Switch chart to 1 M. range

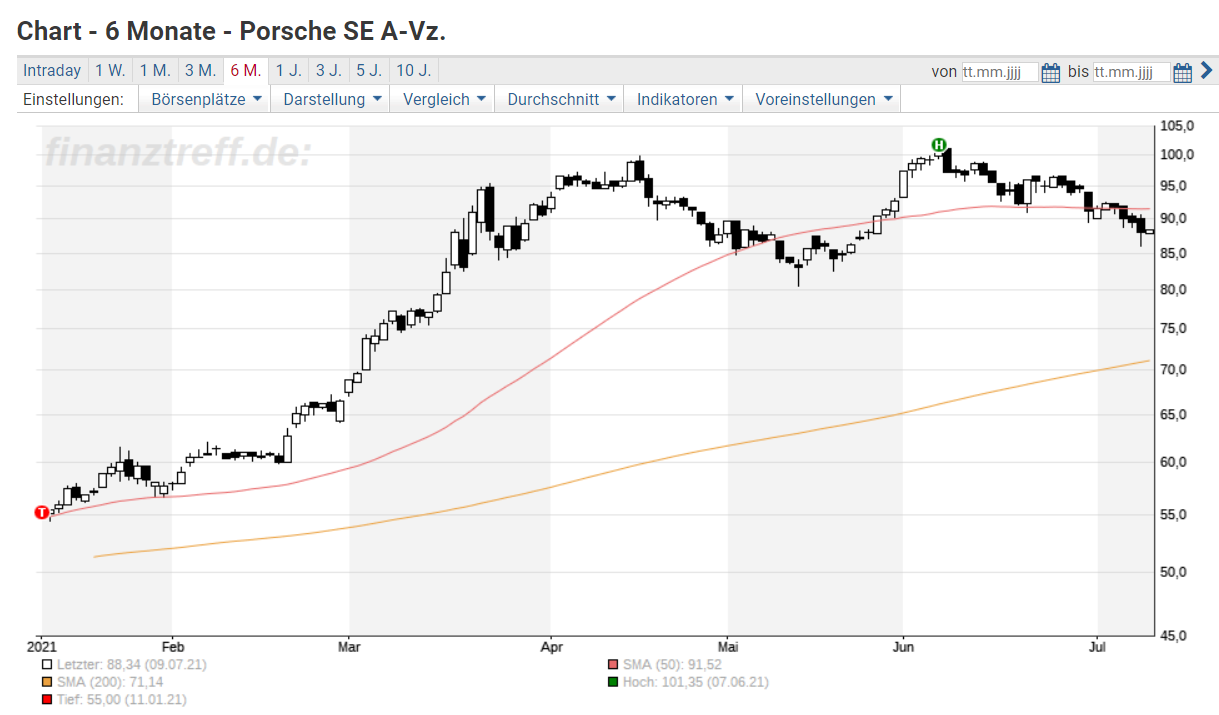coord(155,70)
